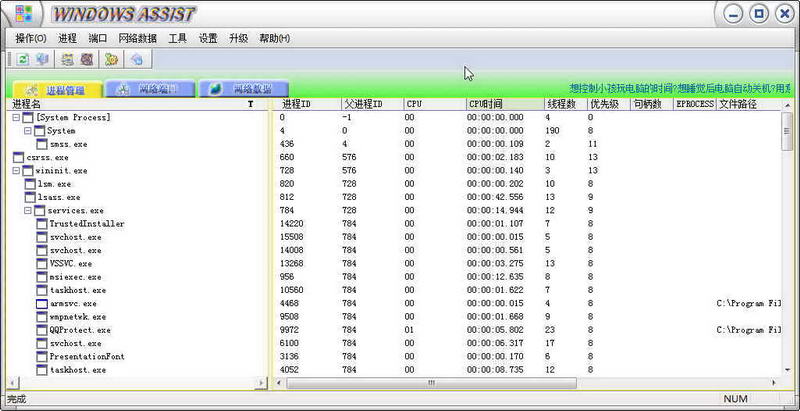Click the QQProtect.exe process icon

point(42,330)
